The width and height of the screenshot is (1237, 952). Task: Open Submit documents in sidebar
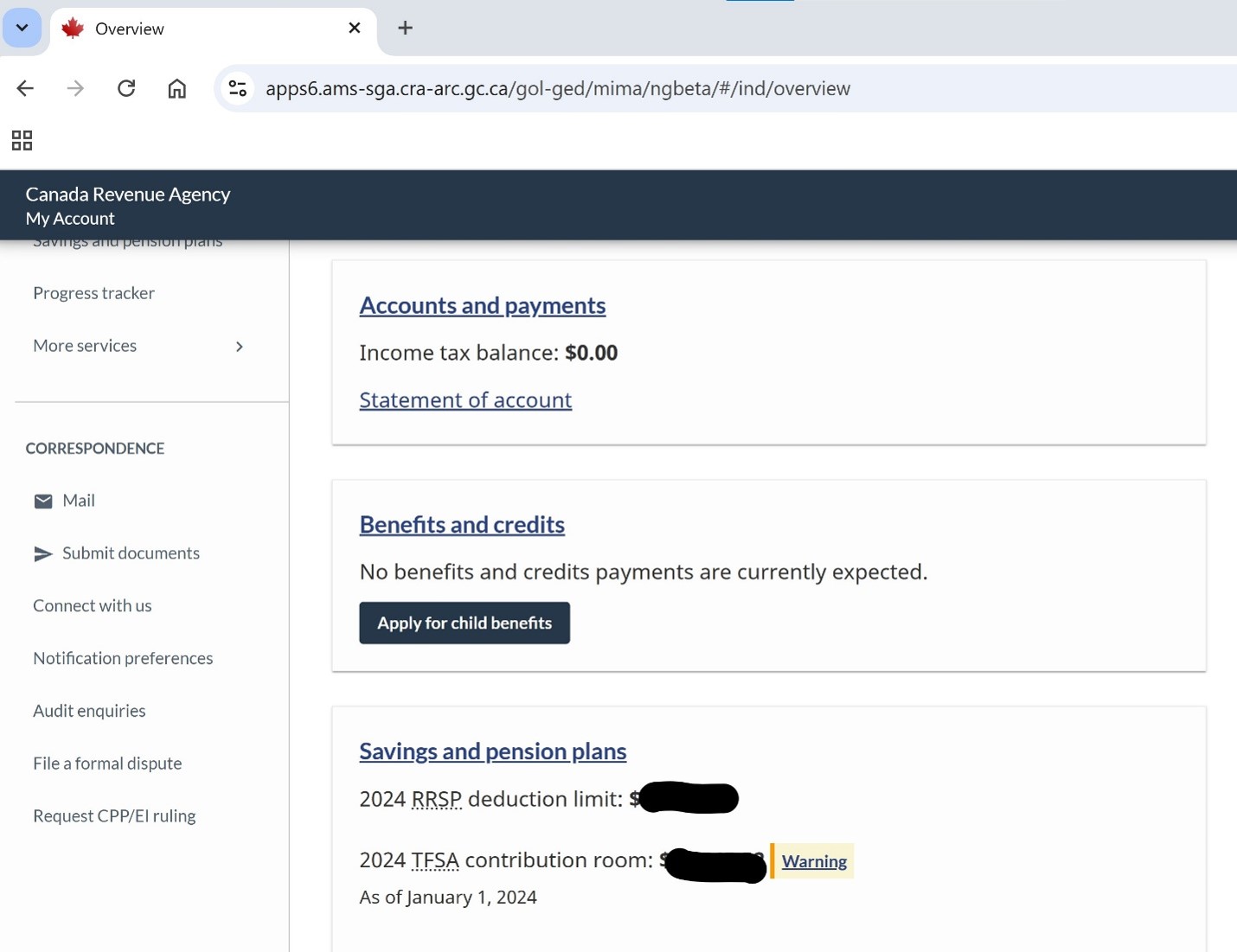click(x=131, y=553)
